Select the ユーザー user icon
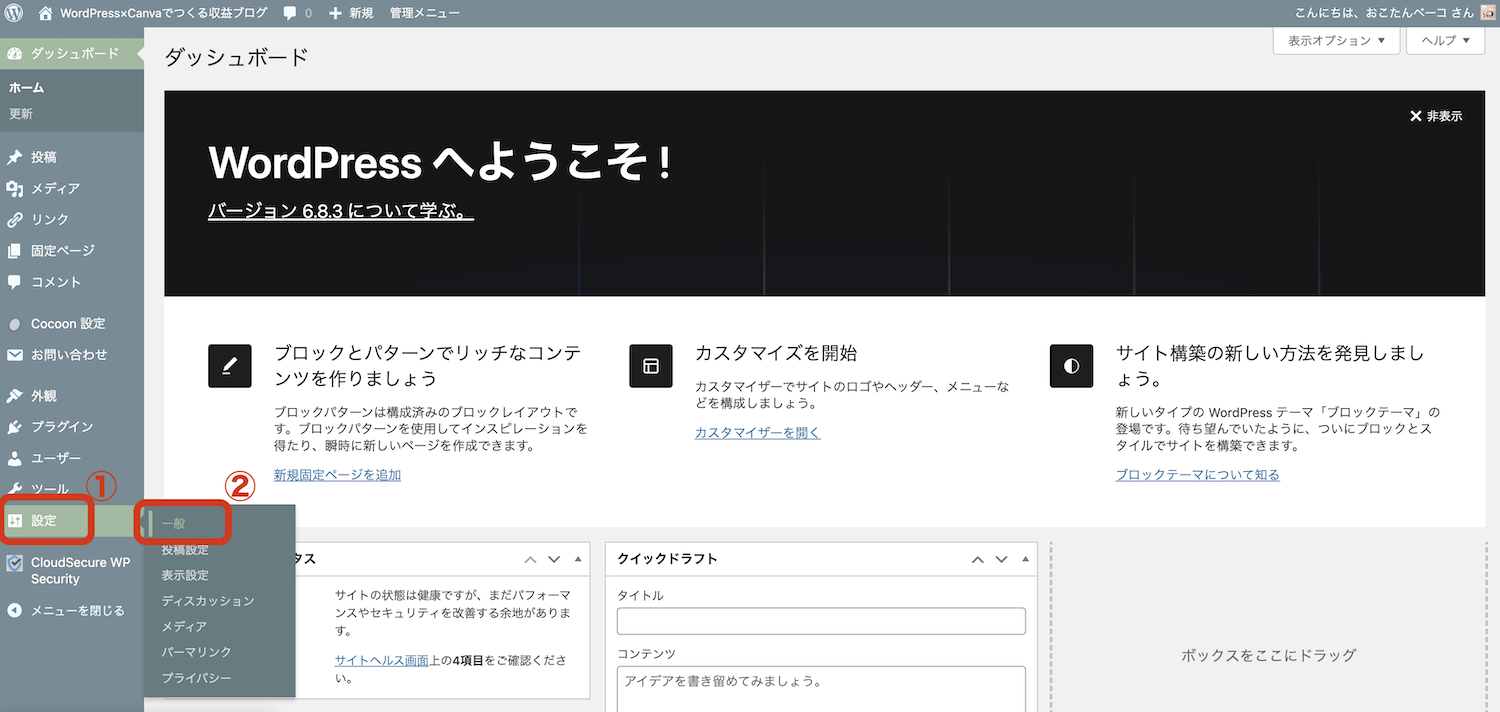Viewport: 1500px width, 712px height. [x=16, y=458]
